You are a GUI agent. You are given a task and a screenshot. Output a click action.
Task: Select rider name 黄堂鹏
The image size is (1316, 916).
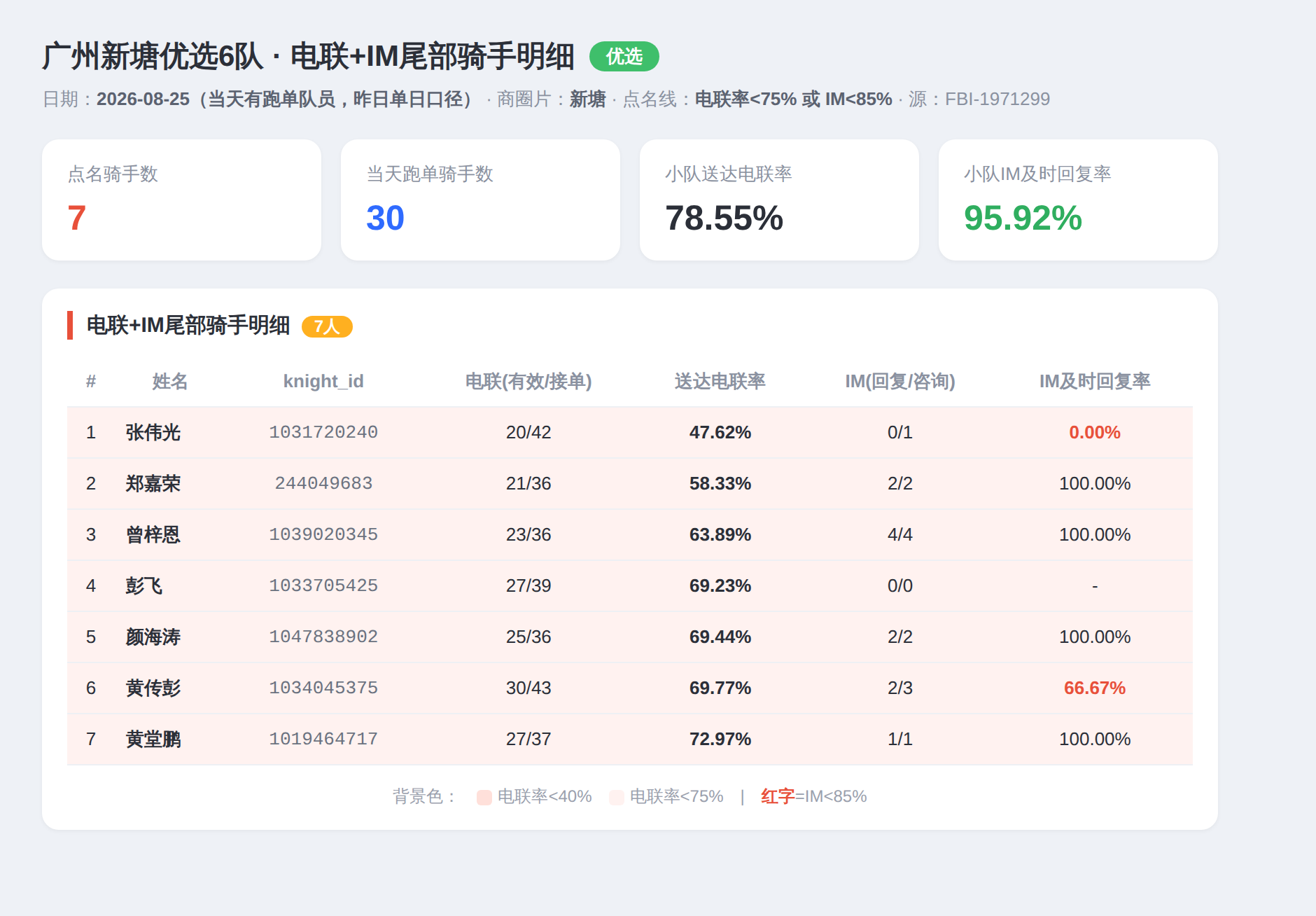click(x=153, y=739)
